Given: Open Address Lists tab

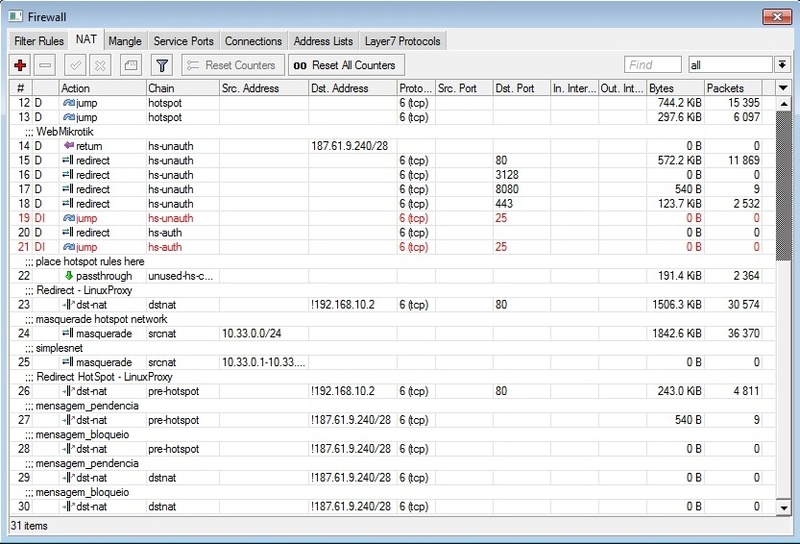Looking at the screenshot, I should pos(323,41).
